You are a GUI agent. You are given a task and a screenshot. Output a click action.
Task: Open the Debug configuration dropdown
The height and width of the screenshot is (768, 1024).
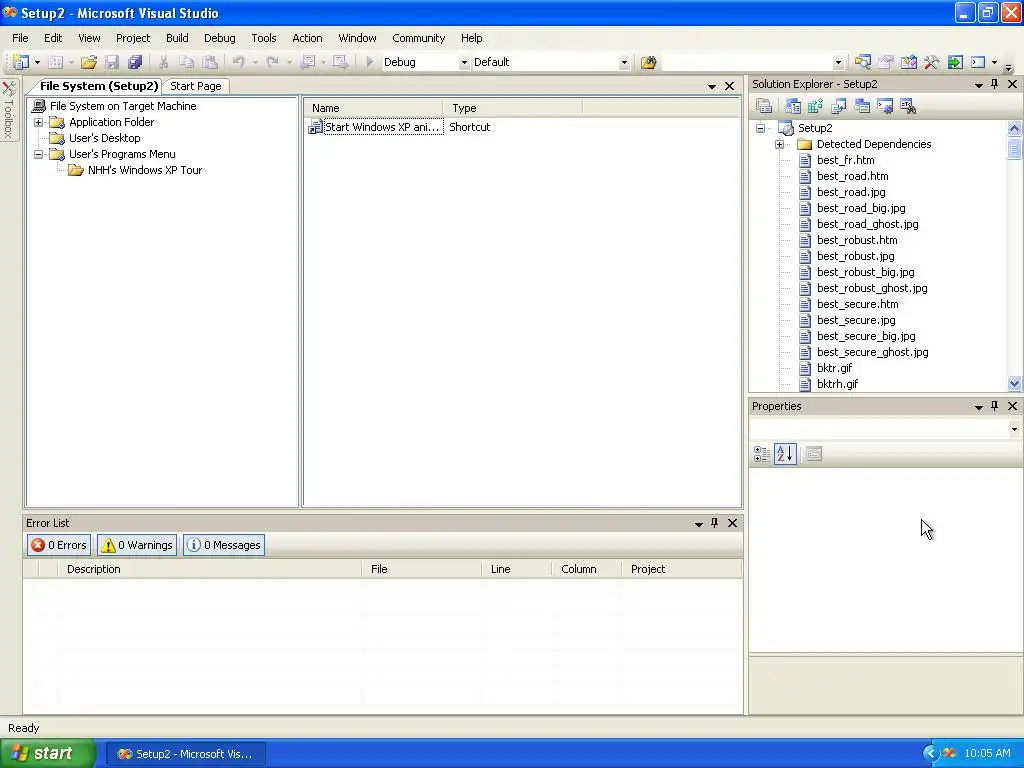coord(464,62)
